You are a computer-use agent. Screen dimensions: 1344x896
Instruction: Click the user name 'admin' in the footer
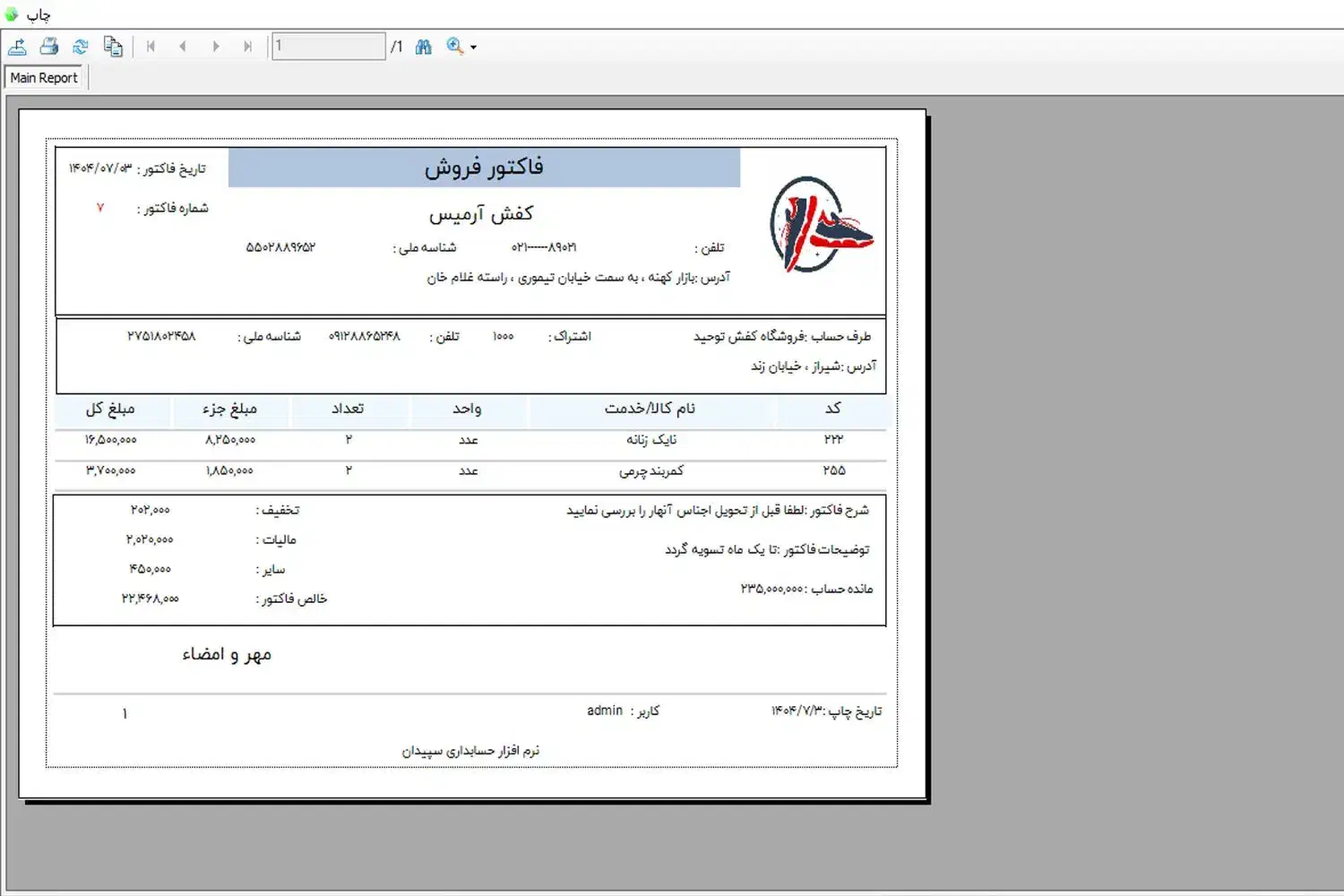coord(605,711)
